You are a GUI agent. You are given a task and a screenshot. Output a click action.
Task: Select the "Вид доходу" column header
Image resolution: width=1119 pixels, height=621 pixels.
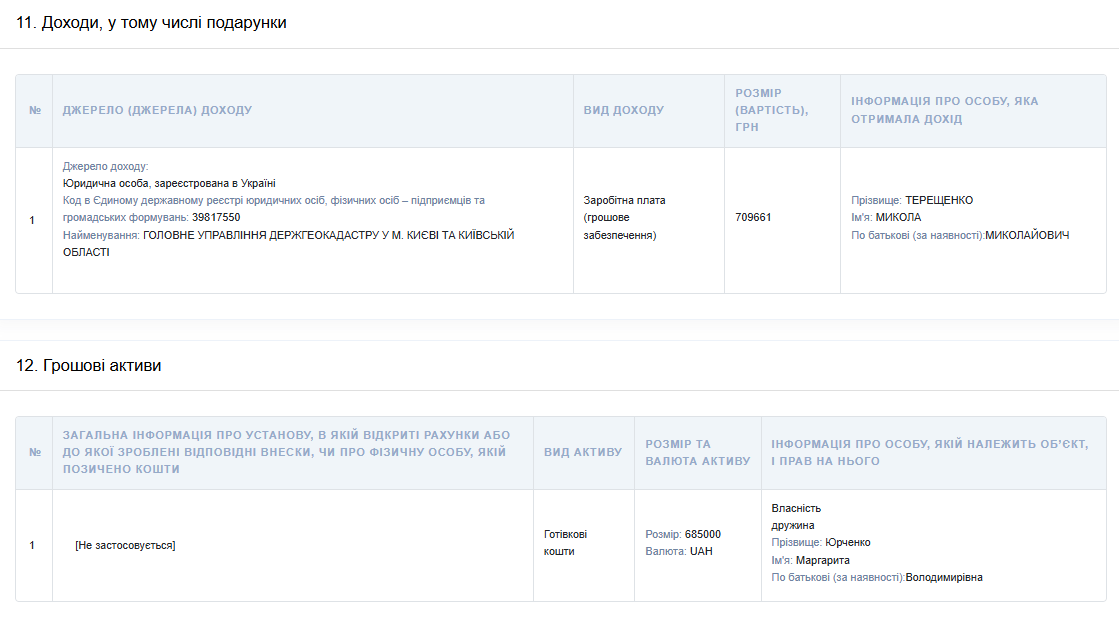[x=623, y=110]
